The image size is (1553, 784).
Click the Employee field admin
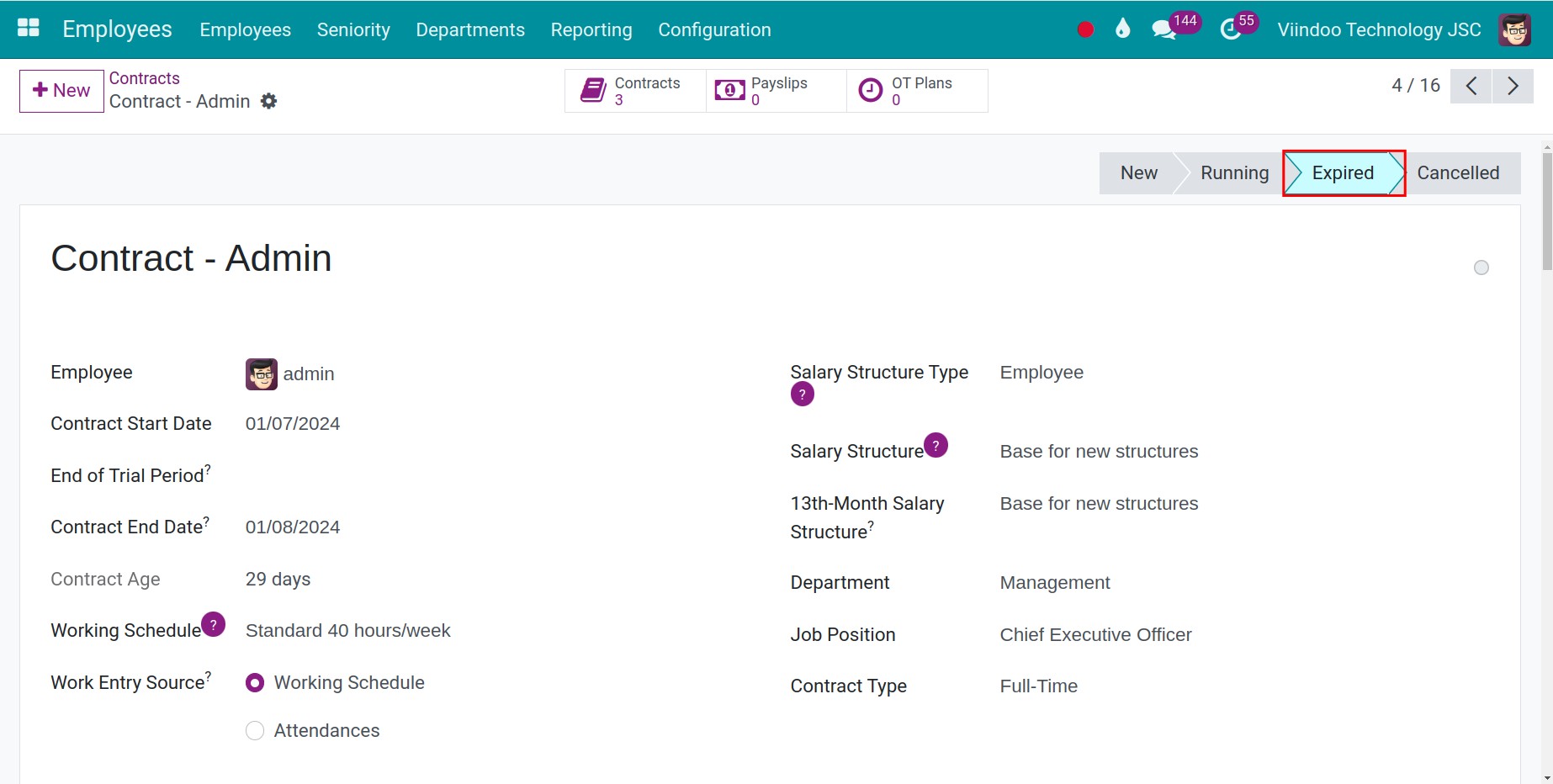[308, 374]
